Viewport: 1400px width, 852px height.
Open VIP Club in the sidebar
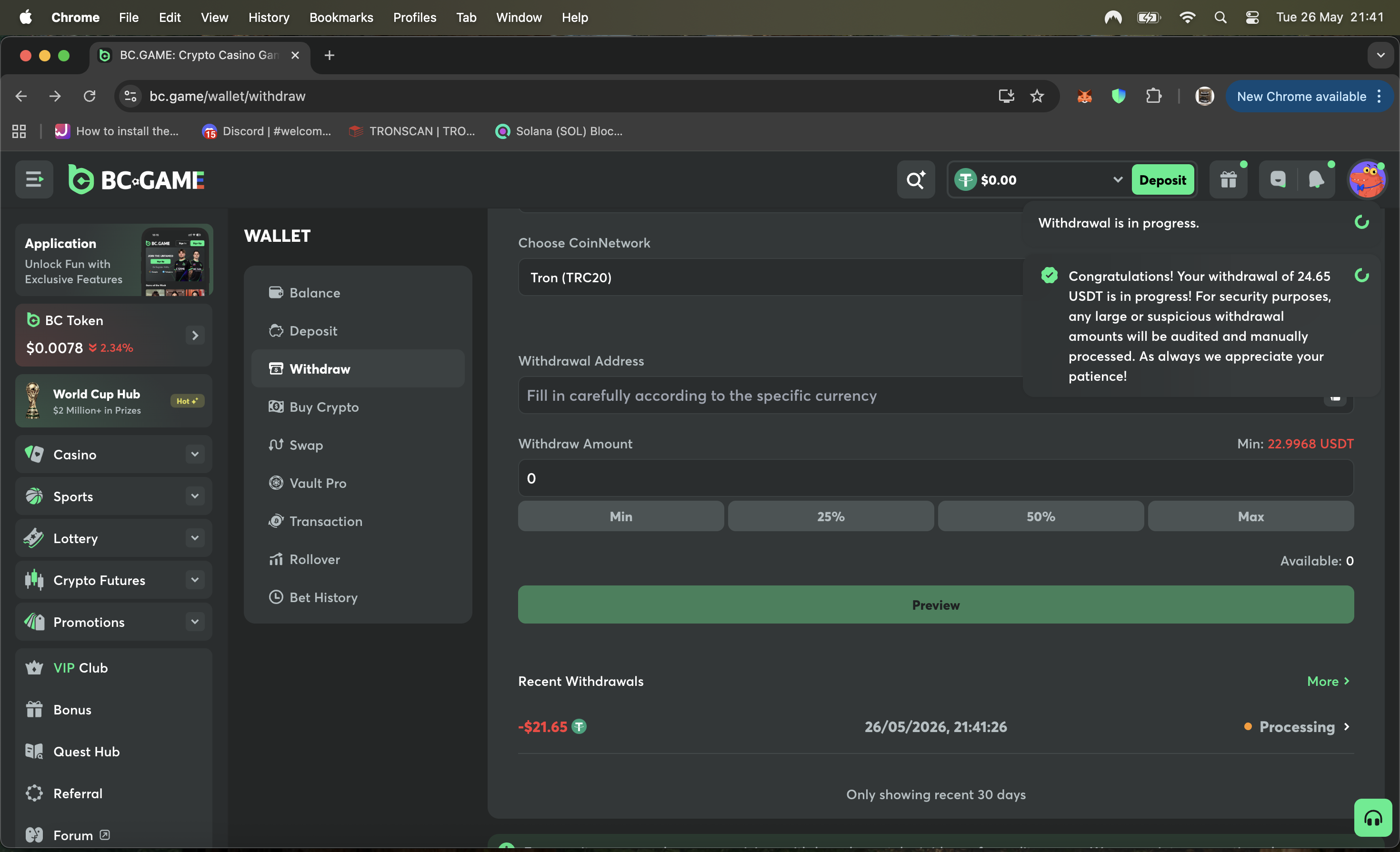point(114,667)
